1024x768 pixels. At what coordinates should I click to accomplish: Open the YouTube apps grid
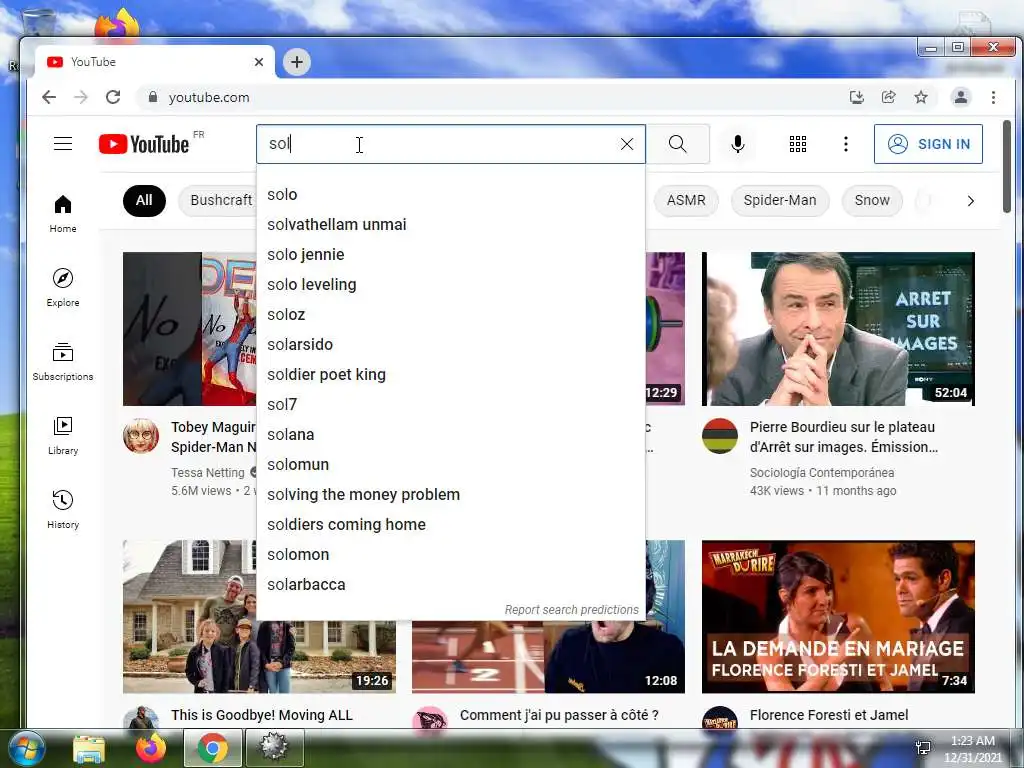tap(798, 144)
